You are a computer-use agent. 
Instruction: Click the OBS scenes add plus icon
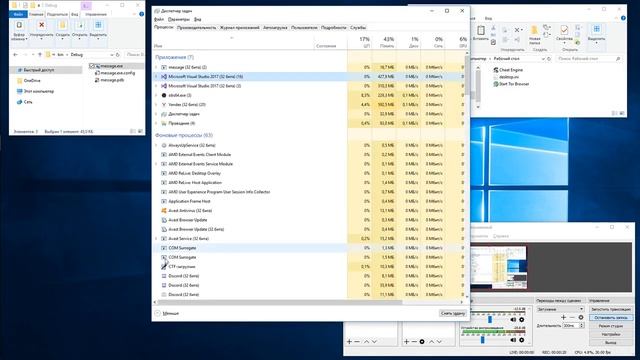(x=349, y=341)
